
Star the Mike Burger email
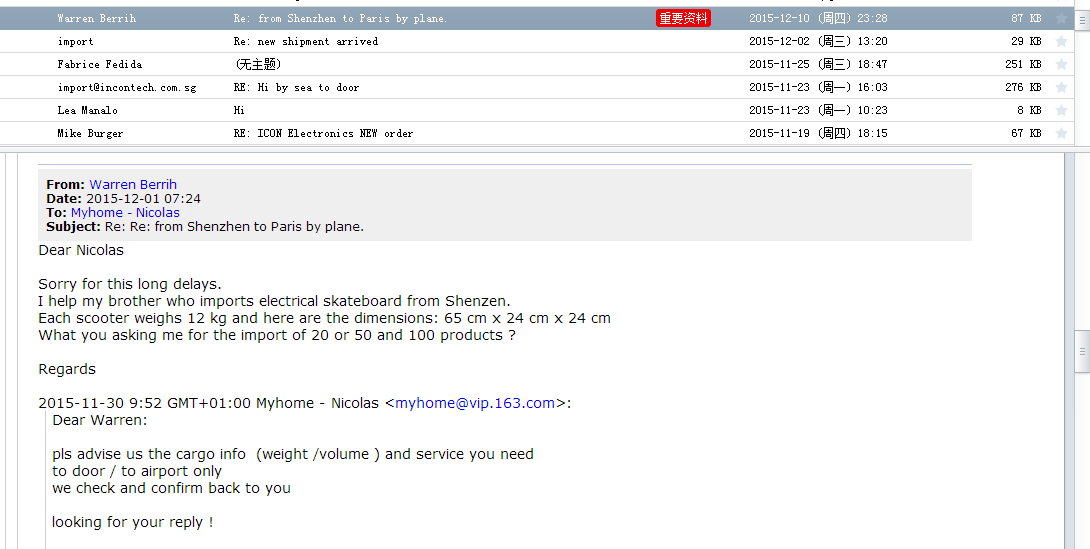[1061, 133]
